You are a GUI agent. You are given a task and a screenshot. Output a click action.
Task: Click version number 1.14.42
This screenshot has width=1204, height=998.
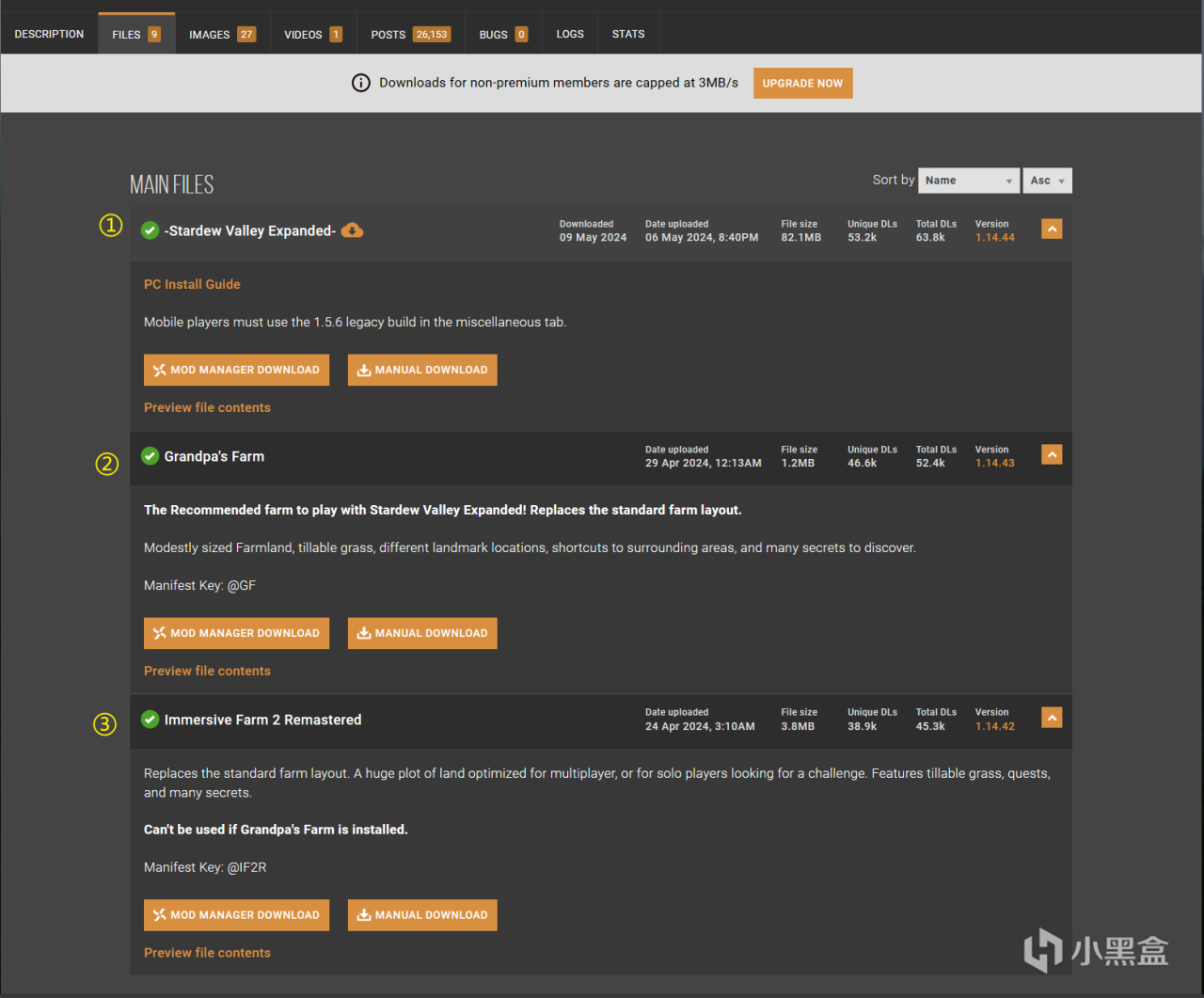(995, 727)
